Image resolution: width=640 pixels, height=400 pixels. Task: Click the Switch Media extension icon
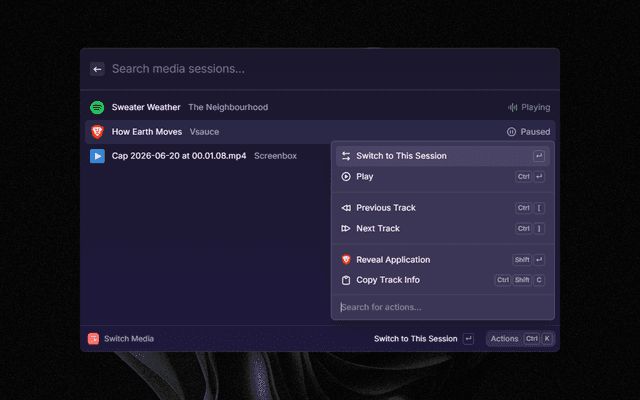(x=93, y=338)
